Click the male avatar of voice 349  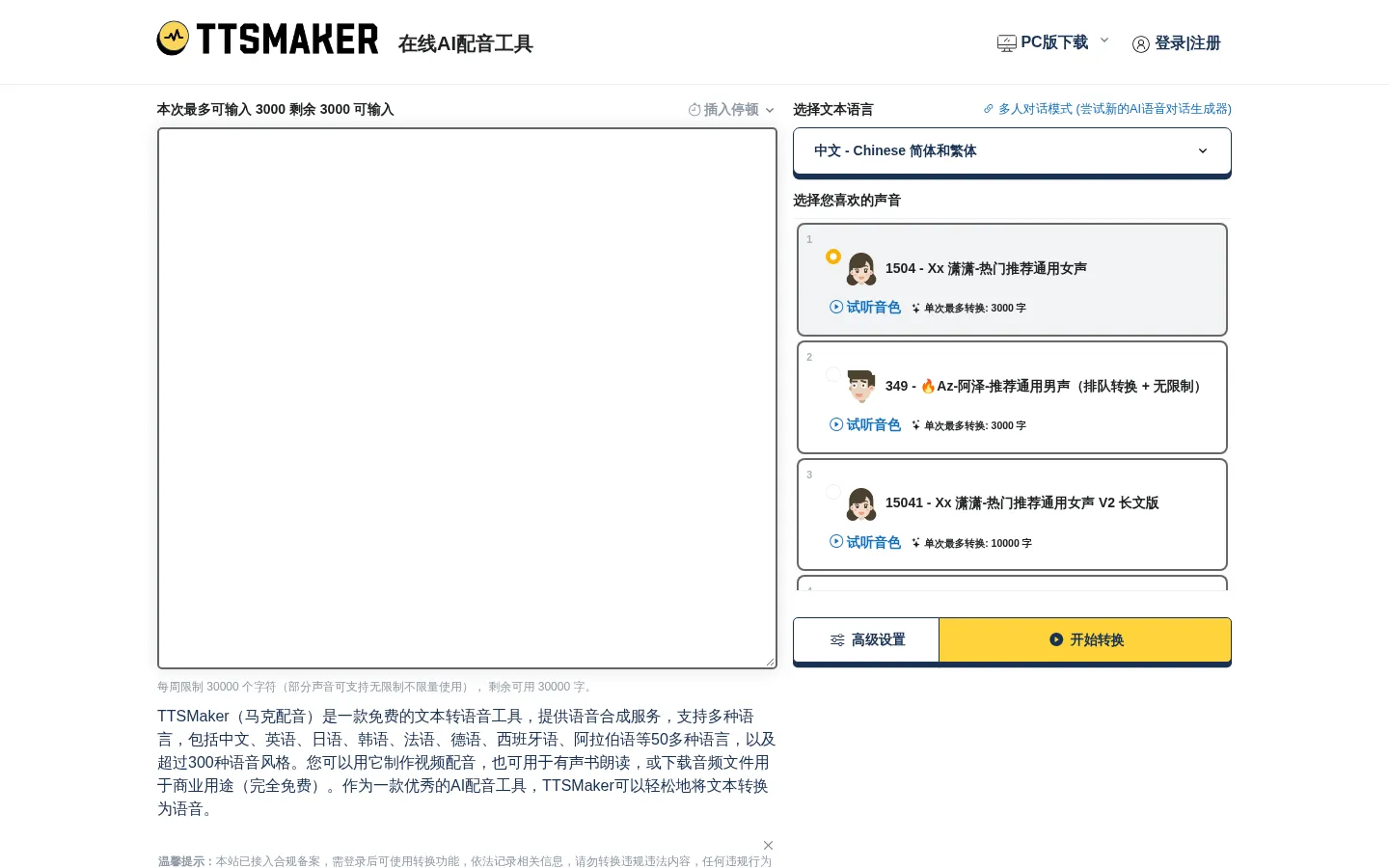tap(861, 387)
